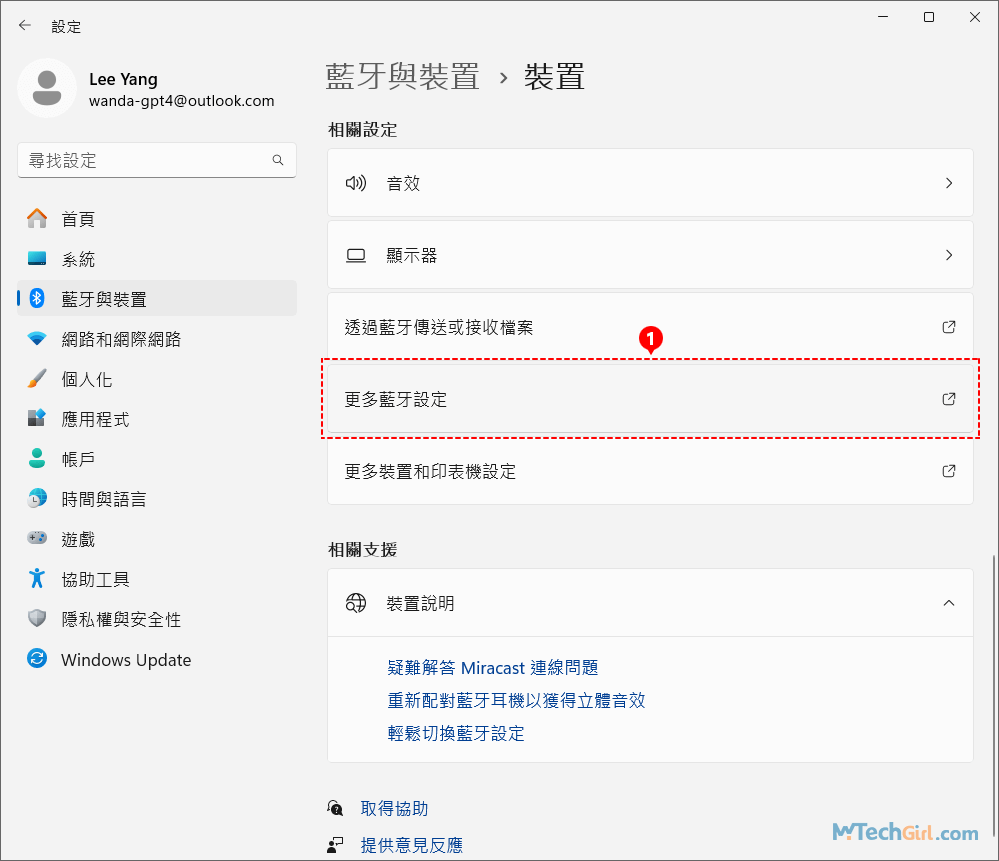Collapse the 裝置說明 section
This screenshot has width=999, height=861.
(x=948, y=603)
